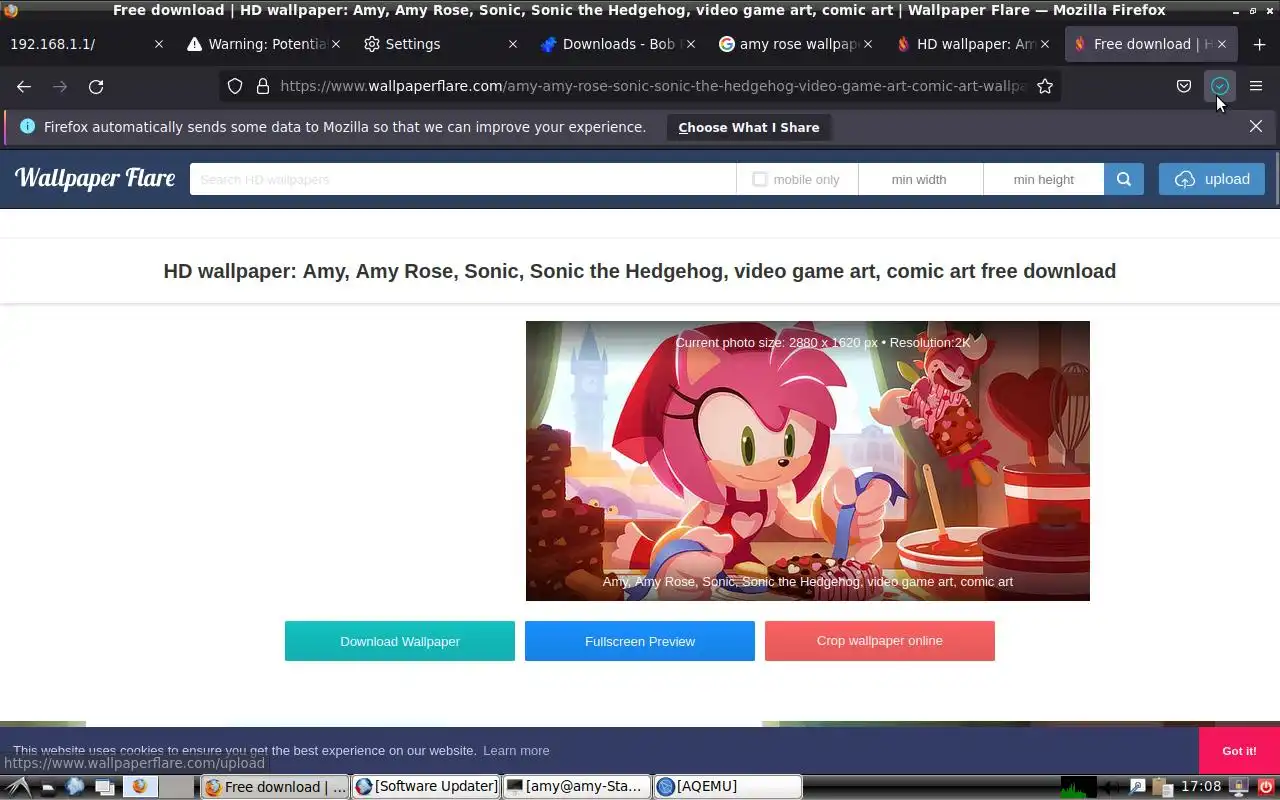1280x800 pixels.
Task: Close the 192.168.1.1 tab
Action: click(x=159, y=44)
